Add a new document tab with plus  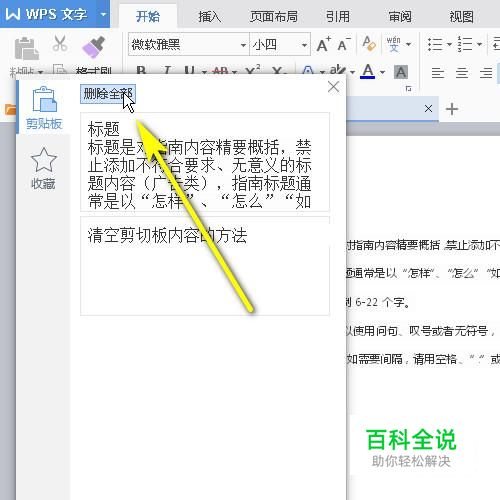[452, 109]
